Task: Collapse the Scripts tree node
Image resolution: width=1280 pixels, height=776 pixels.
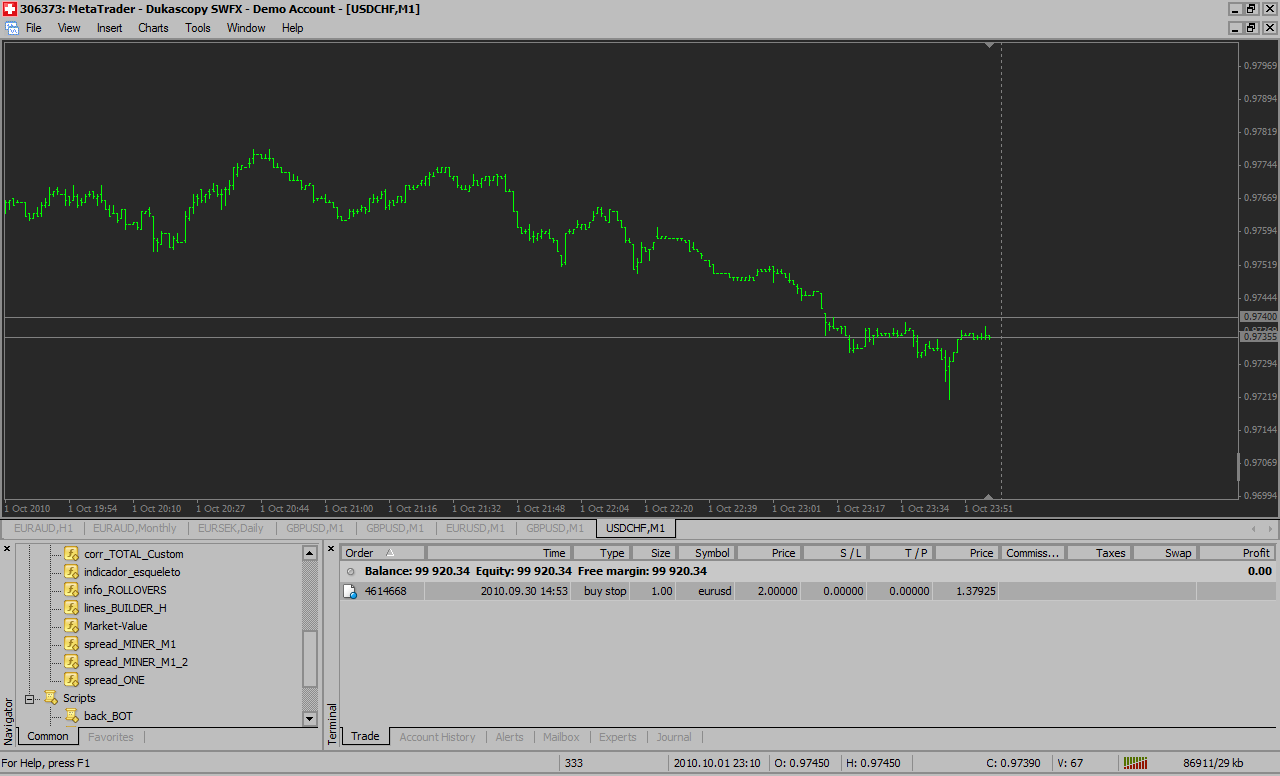Action: 30,698
